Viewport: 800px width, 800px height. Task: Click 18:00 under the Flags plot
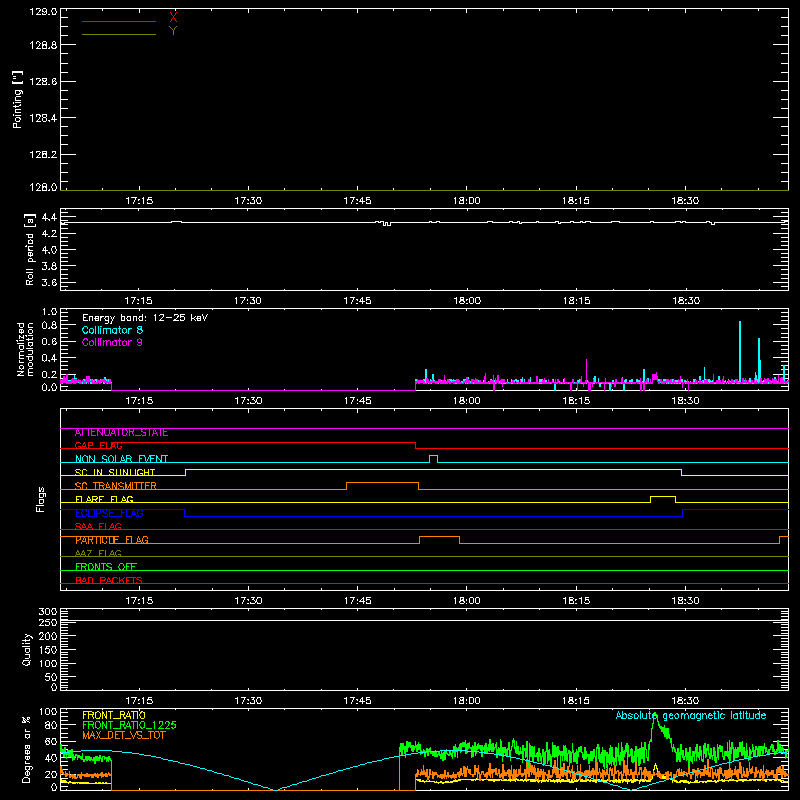[467, 601]
